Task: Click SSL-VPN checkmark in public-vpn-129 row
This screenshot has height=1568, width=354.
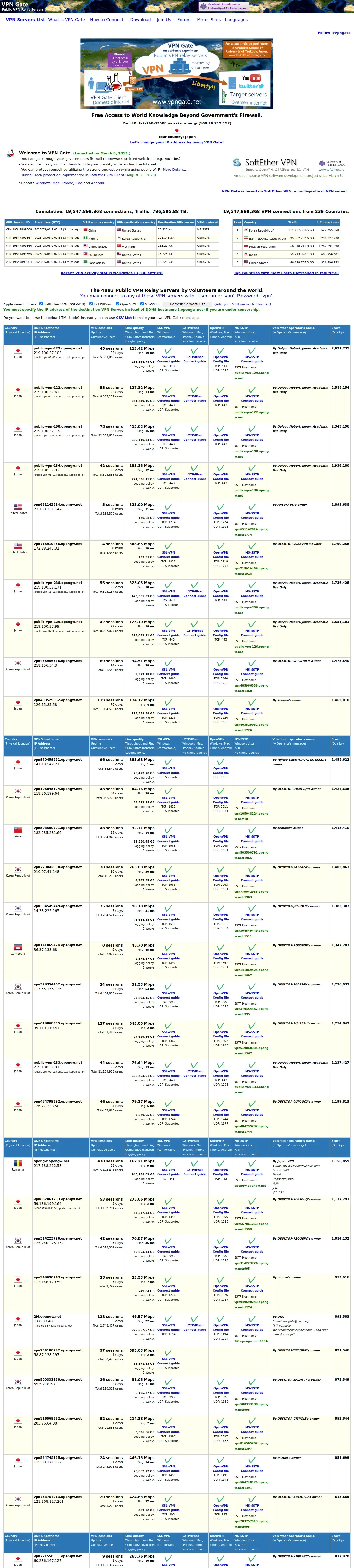Action: click(x=168, y=351)
